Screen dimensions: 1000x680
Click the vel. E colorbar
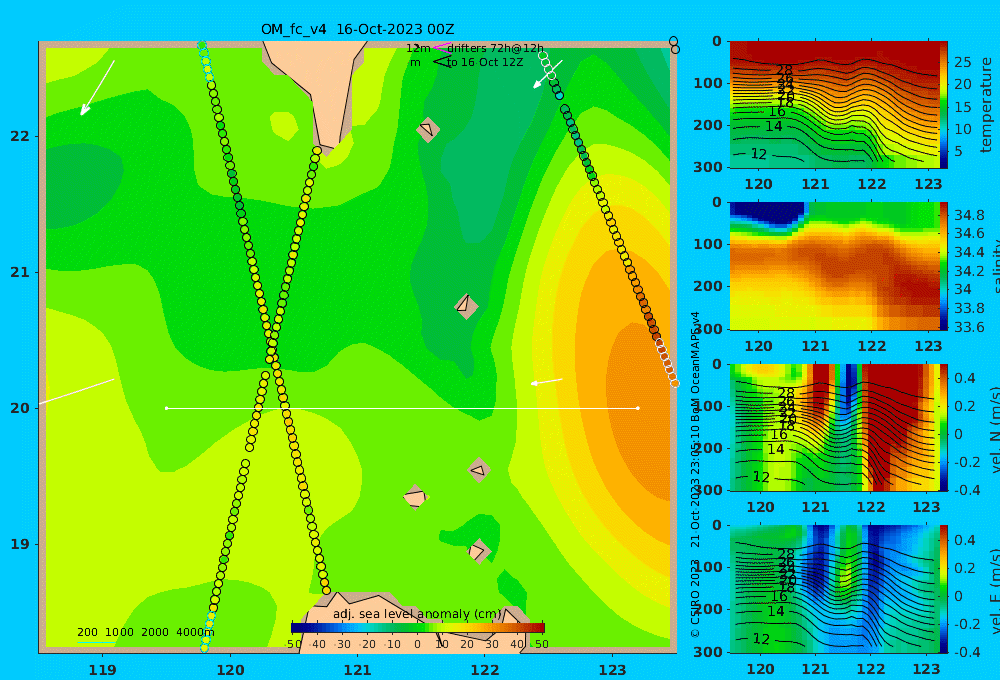pyautogui.click(x=944, y=589)
